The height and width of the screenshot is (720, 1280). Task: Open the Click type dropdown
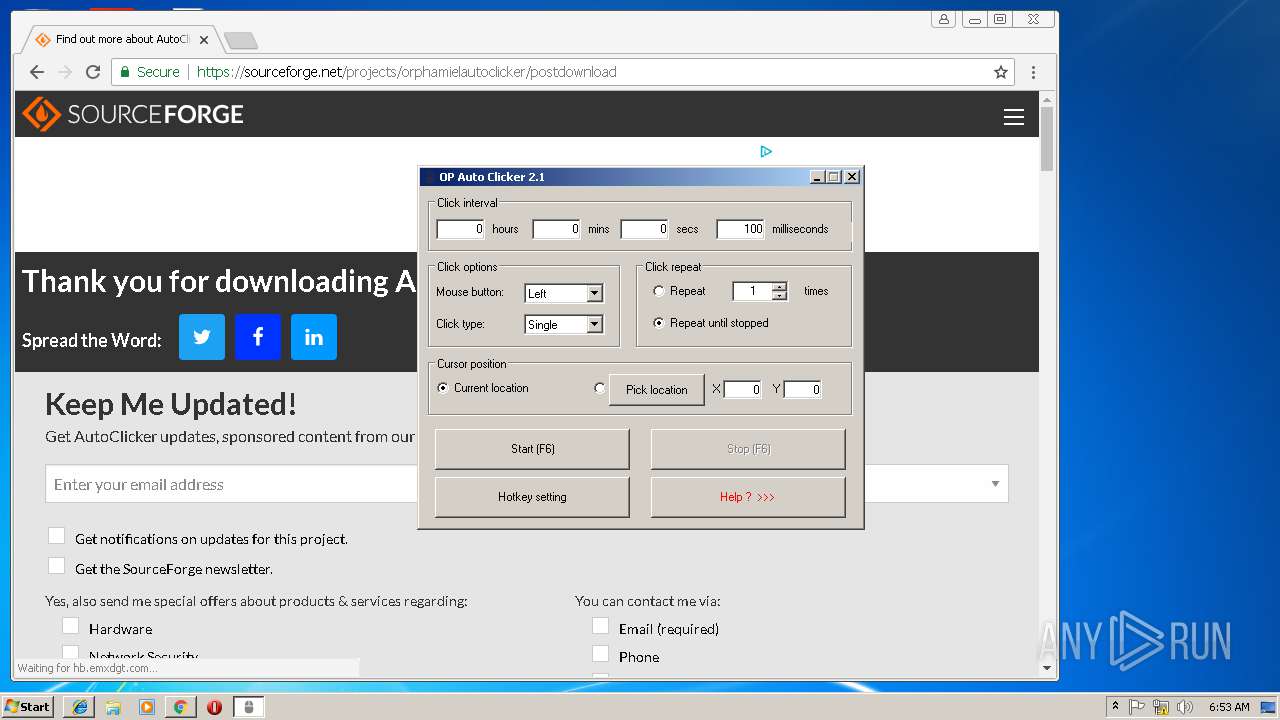click(x=594, y=324)
